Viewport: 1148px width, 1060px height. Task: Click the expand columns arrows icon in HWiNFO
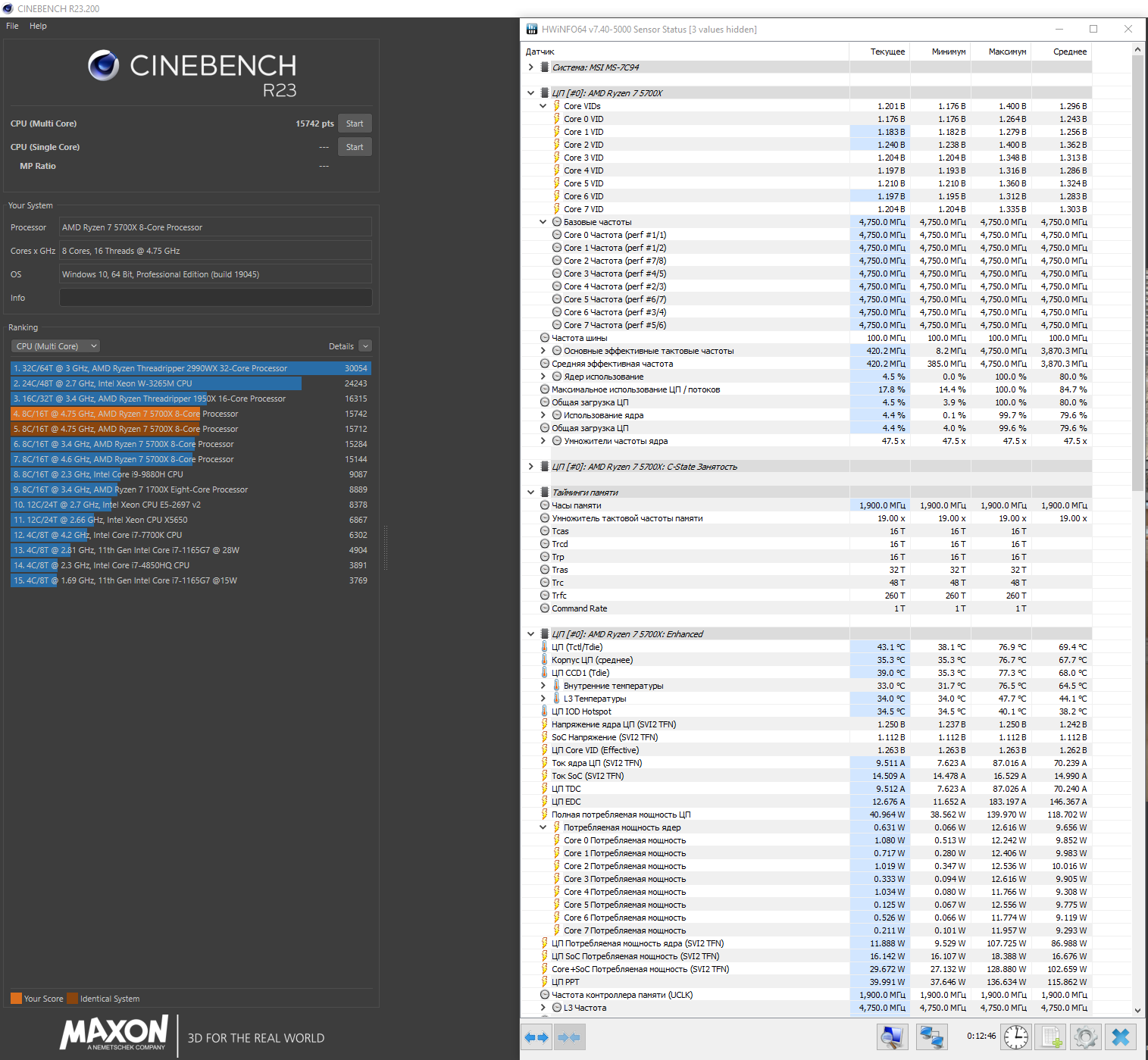(x=536, y=1037)
